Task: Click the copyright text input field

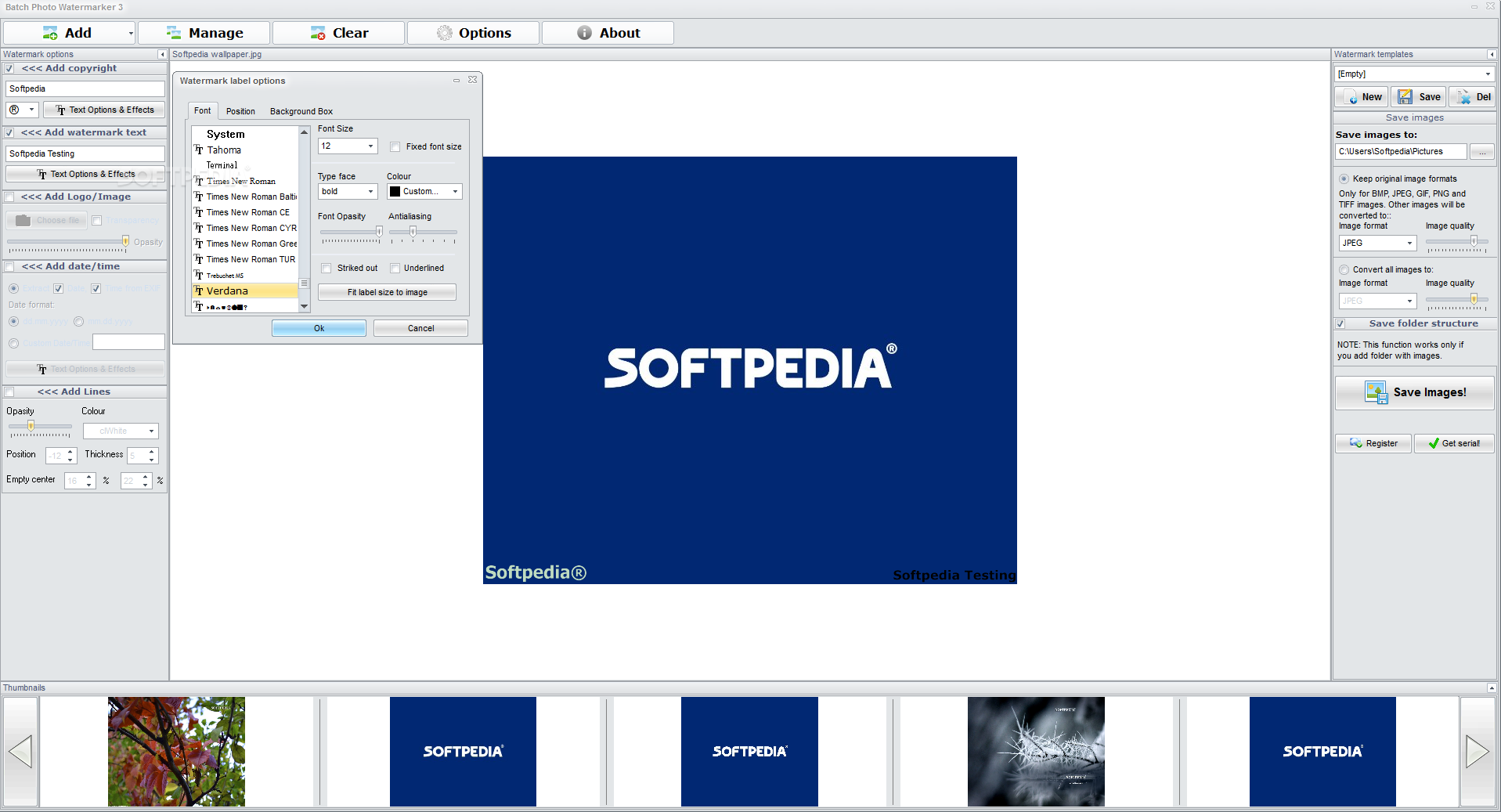Action: tap(85, 89)
